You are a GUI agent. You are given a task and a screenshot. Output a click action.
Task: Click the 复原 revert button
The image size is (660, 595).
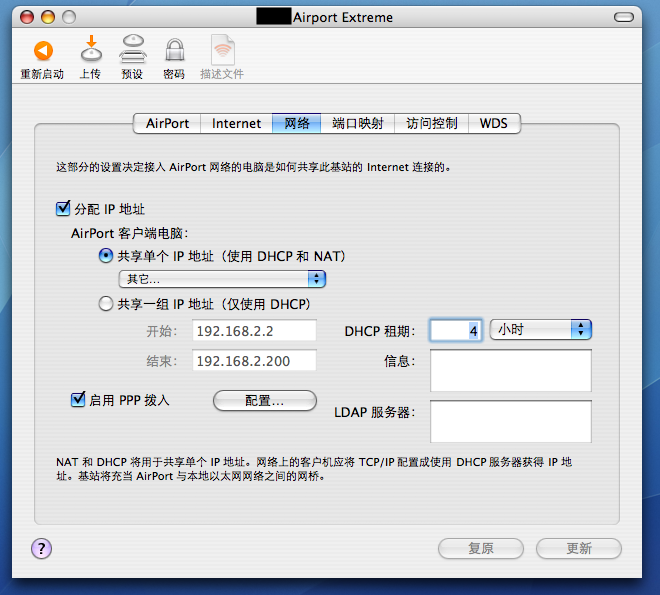coord(481,548)
